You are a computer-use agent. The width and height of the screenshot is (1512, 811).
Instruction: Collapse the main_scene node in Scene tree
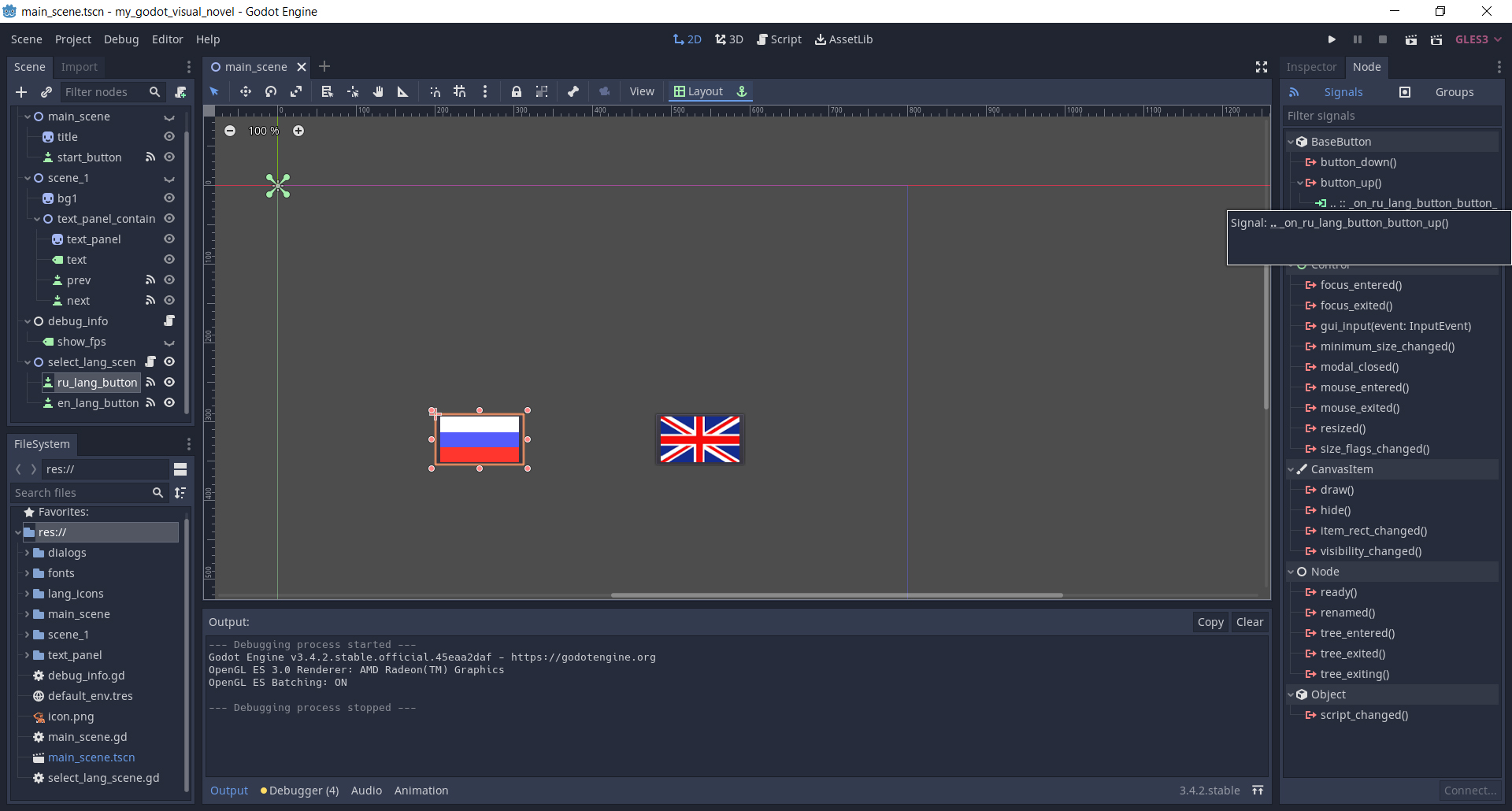28,117
